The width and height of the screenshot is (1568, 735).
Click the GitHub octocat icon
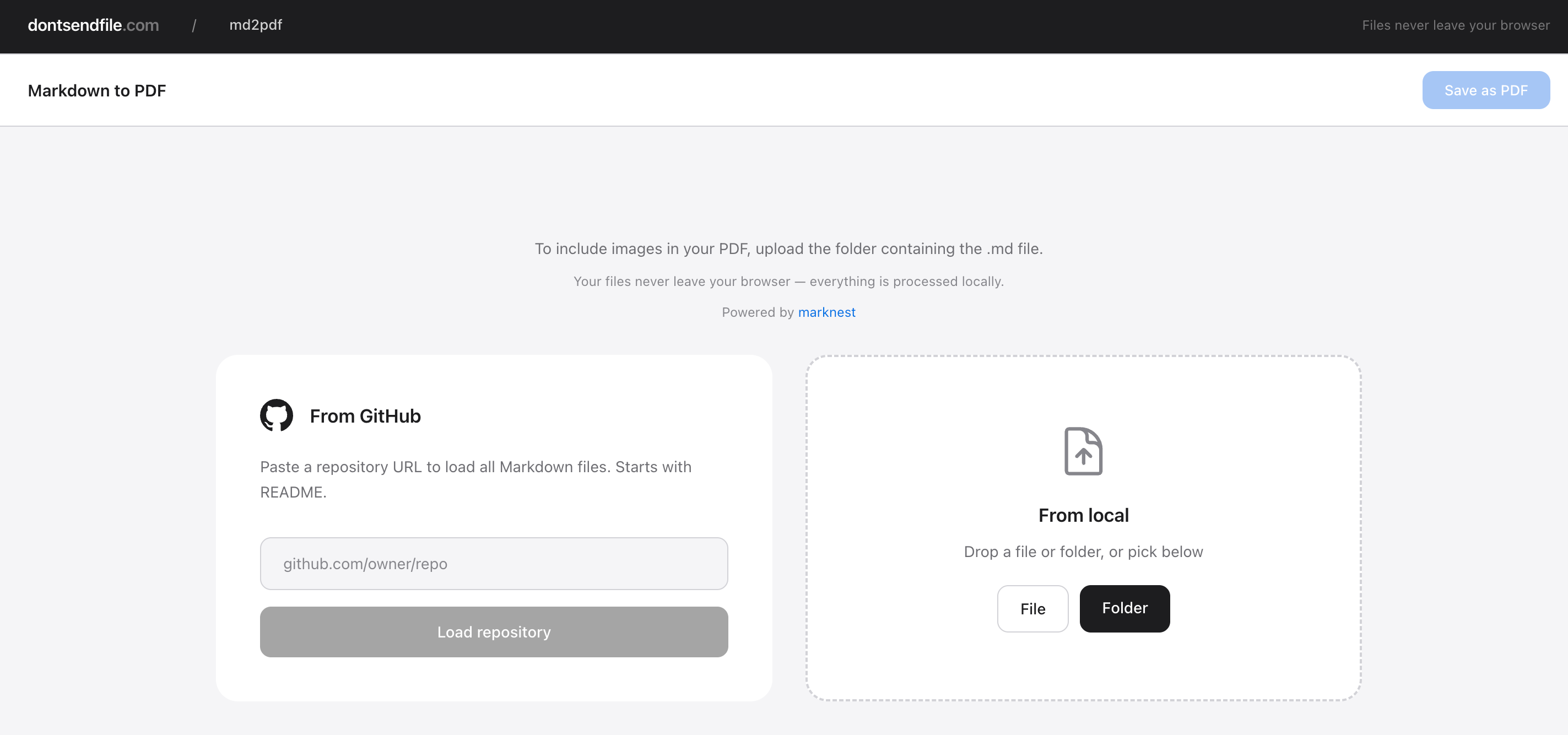tap(277, 415)
